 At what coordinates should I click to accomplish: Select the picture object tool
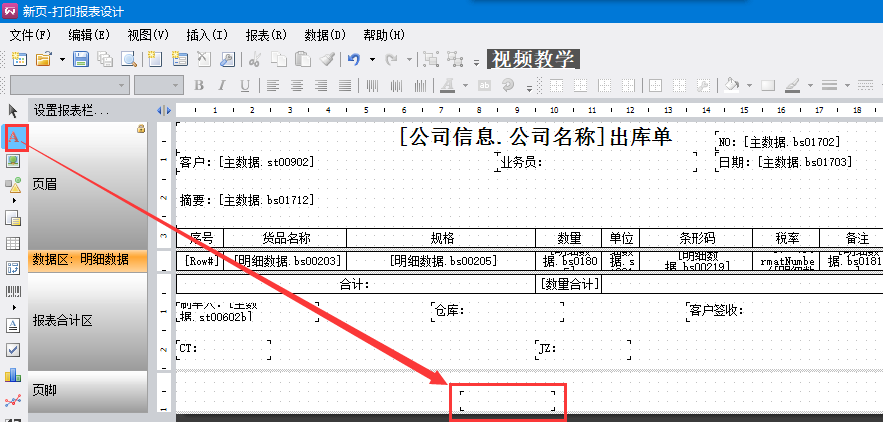(14, 160)
